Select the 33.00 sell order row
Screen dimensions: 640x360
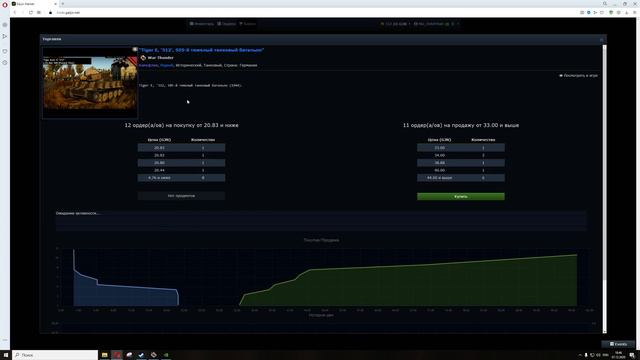(460, 148)
